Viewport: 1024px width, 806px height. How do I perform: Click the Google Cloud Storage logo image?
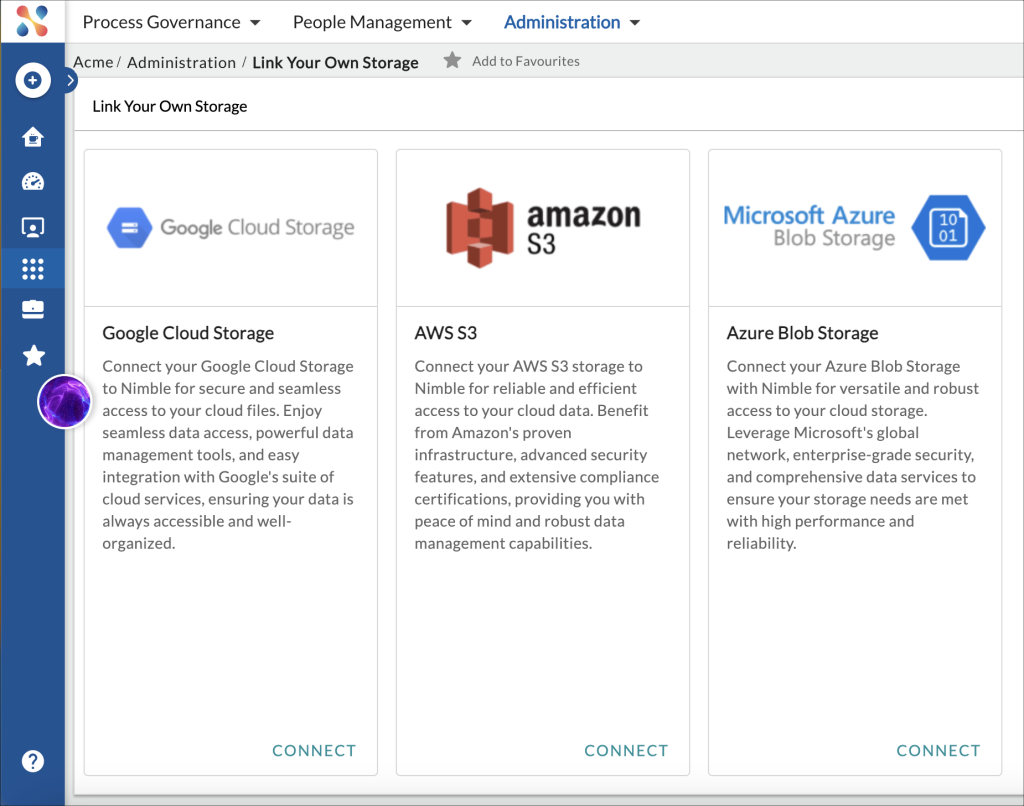click(x=231, y=227)
